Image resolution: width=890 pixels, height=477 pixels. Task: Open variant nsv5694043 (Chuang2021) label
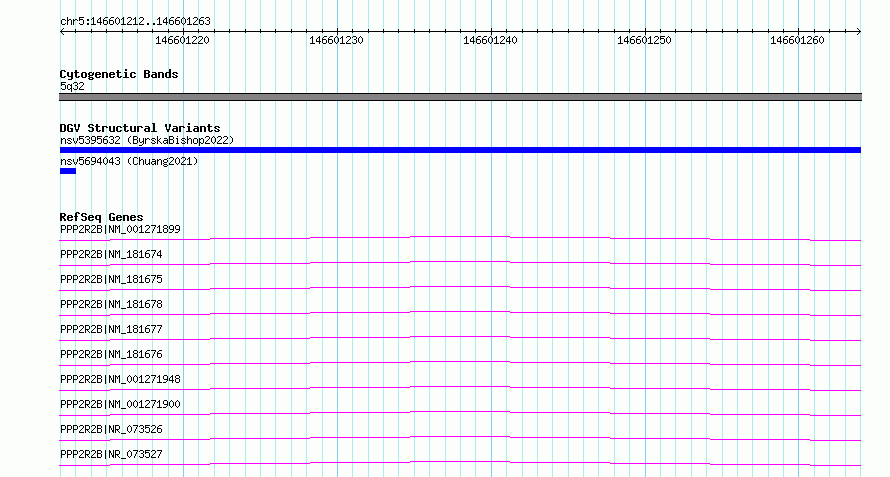click(129, 161)
